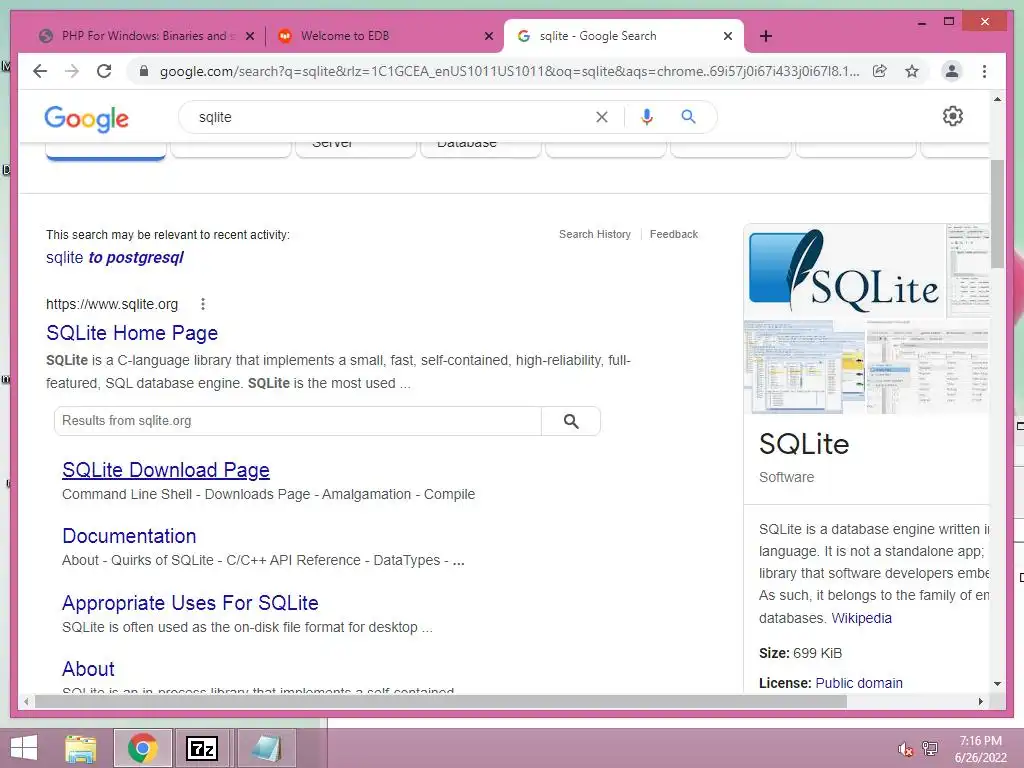
Task: Open the SQLite Home Page result
Action: (132, 333)
